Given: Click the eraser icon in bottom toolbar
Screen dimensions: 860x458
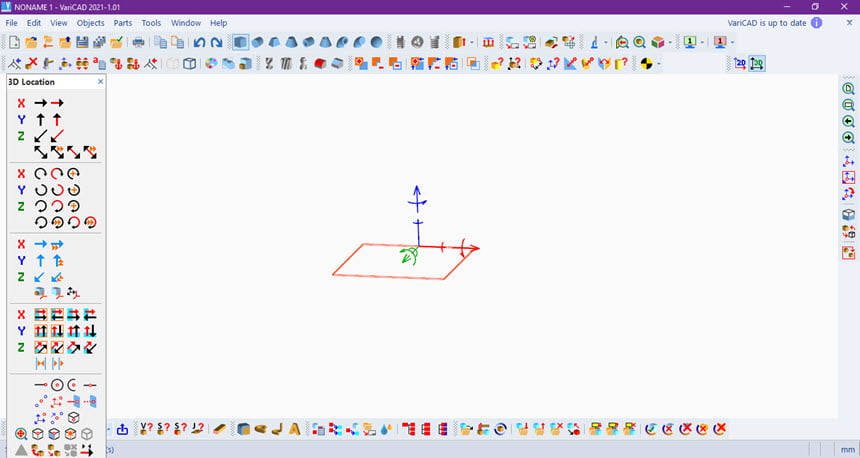Looking at the screenshot, I should [x=219, y=429].
